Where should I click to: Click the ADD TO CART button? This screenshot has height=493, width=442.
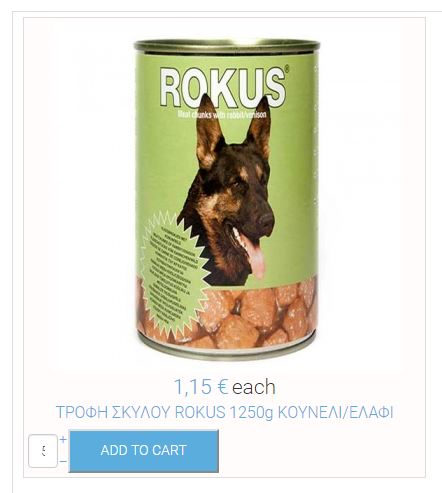pyautogui.click(x=144, y=451)
